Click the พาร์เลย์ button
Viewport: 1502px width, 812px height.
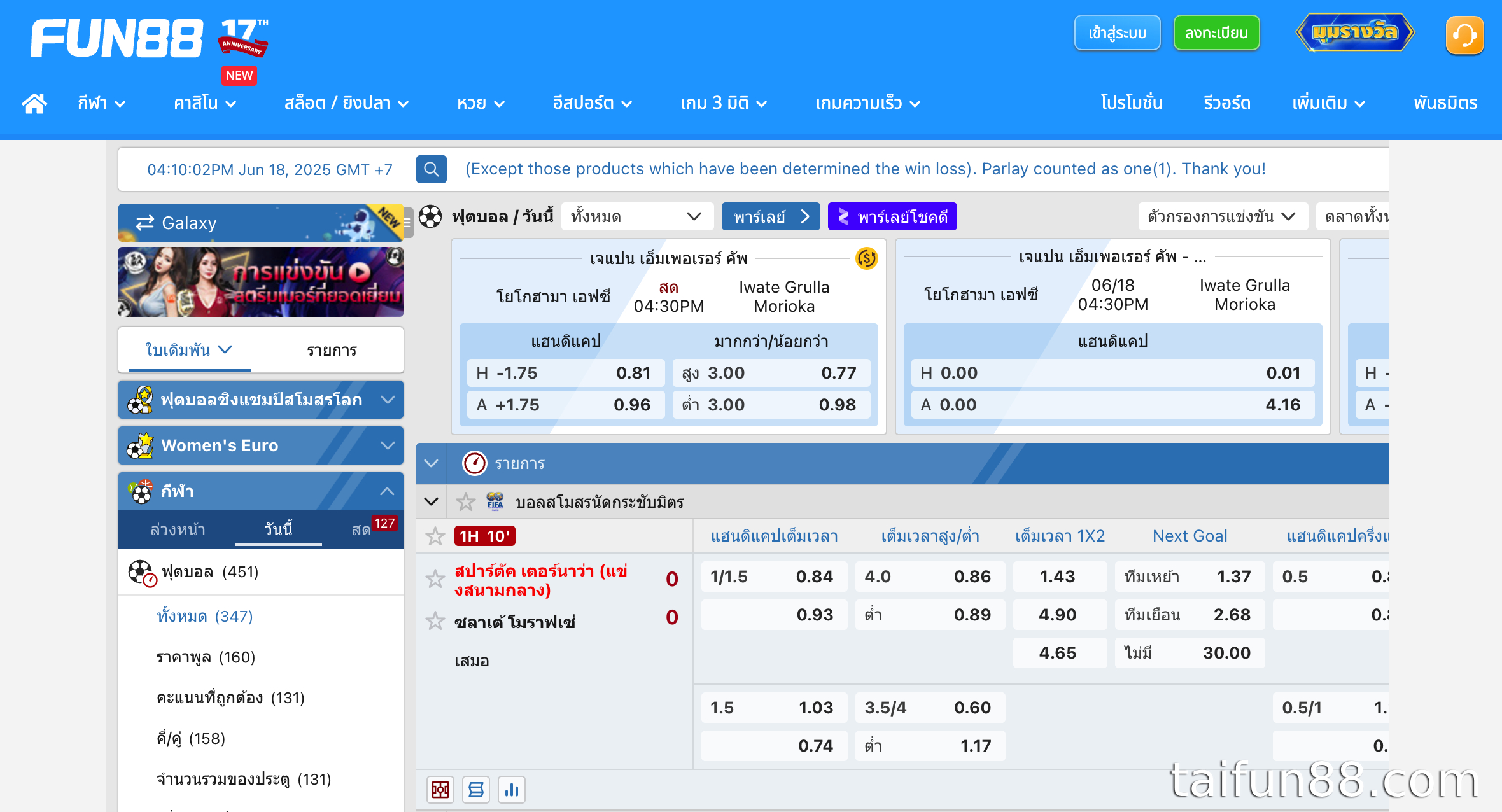point(771,216)
